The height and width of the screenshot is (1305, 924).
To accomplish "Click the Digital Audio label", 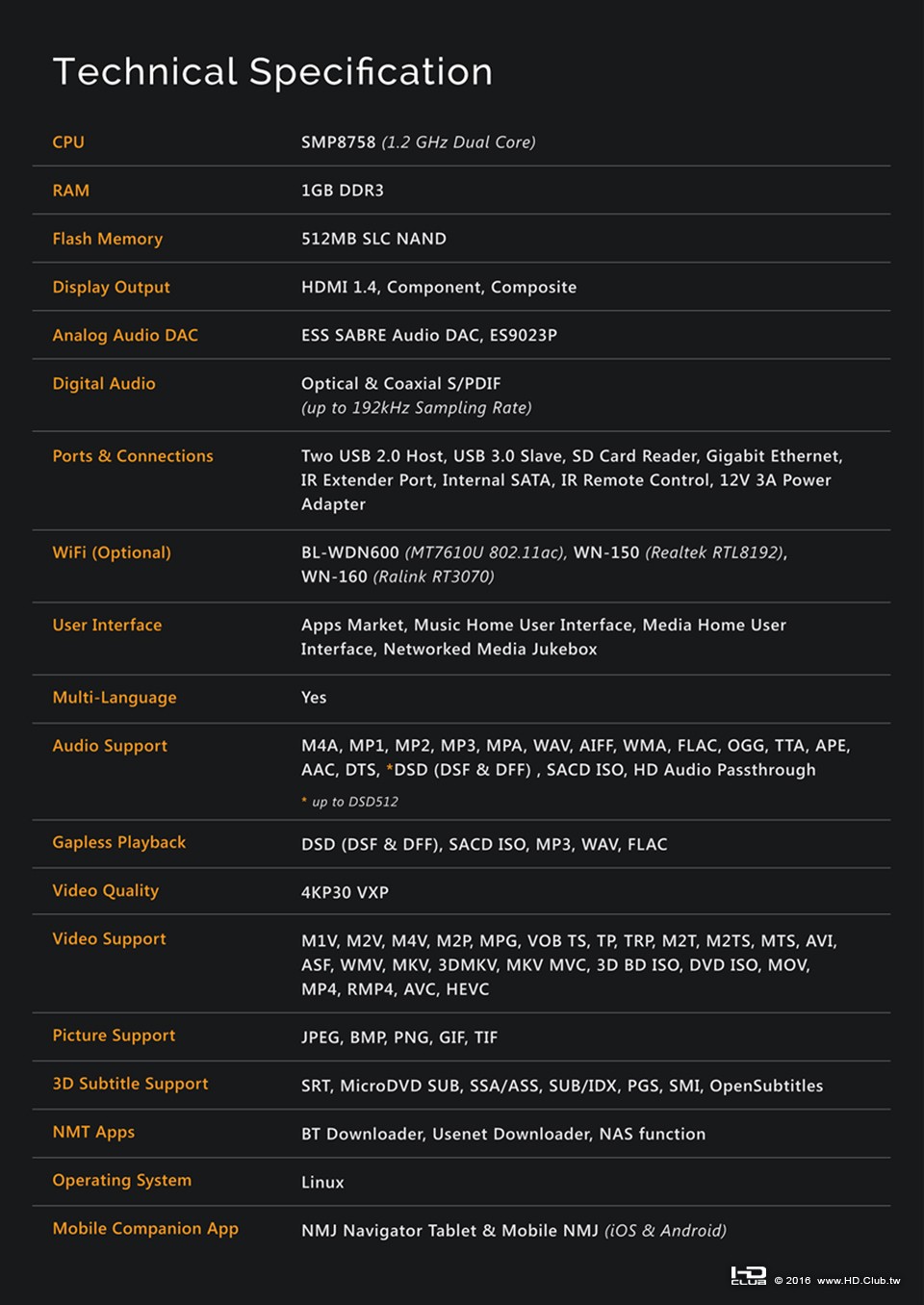I will tap(104, 383).
